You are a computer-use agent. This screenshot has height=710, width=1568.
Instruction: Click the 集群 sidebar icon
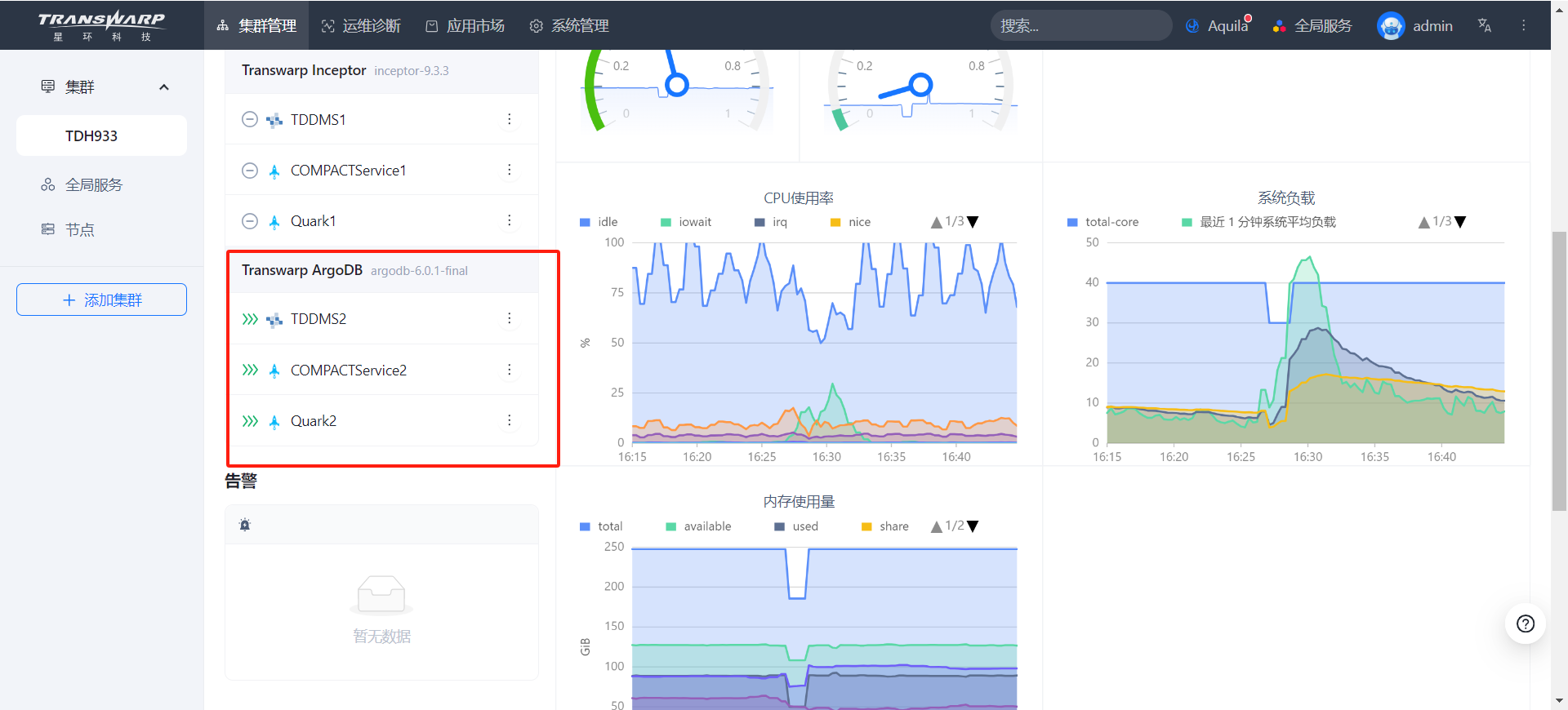point(48,87)
